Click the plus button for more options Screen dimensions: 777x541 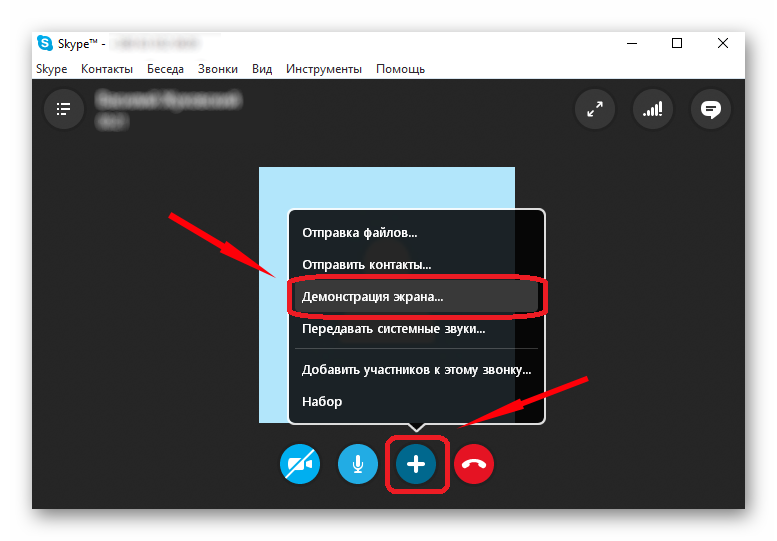coord(416,464)
